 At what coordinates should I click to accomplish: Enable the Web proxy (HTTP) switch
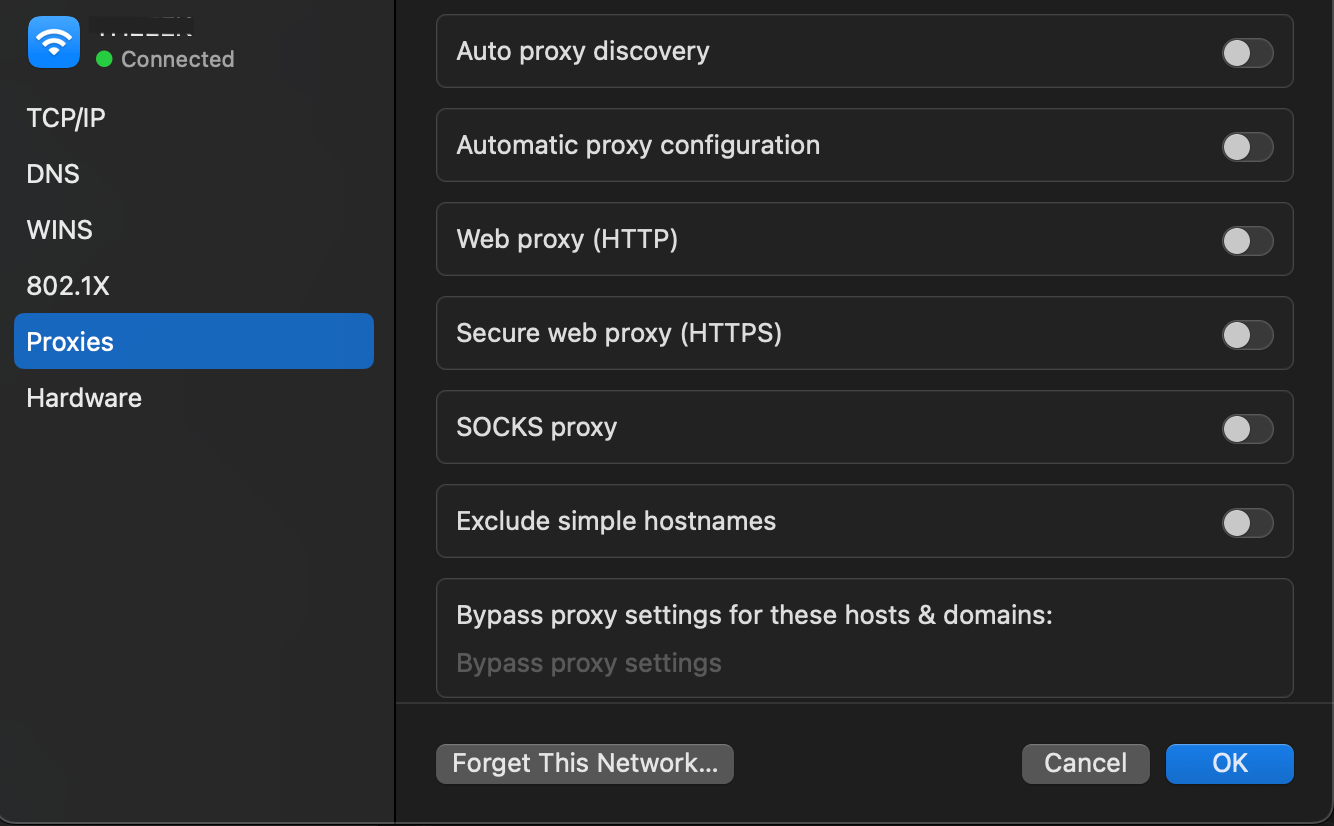(x=1247, y=239)
